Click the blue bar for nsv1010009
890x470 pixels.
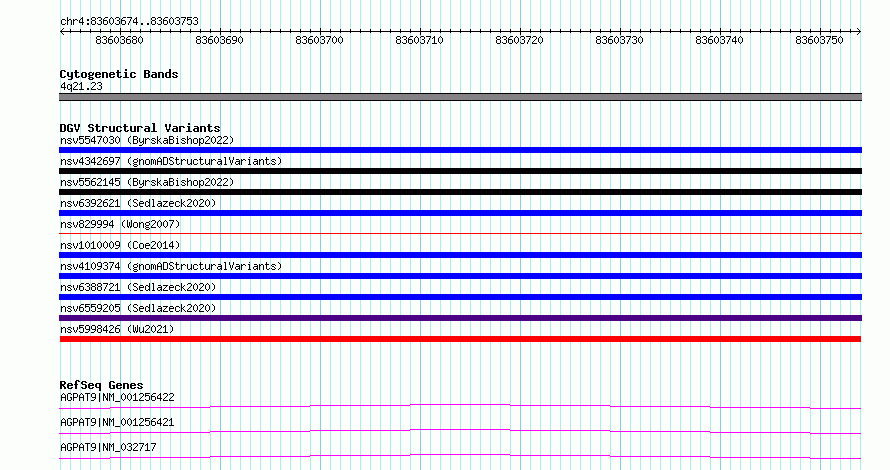460,255
